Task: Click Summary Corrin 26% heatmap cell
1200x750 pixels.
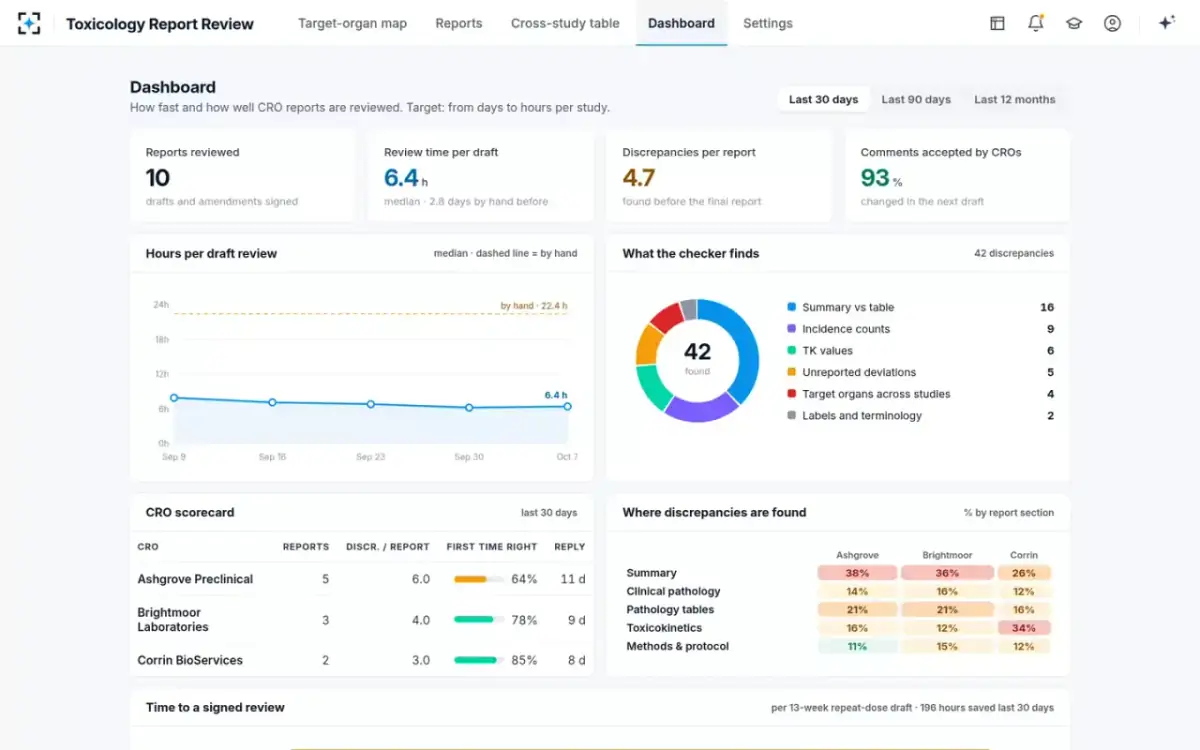Action: (x=1024, y=573)
